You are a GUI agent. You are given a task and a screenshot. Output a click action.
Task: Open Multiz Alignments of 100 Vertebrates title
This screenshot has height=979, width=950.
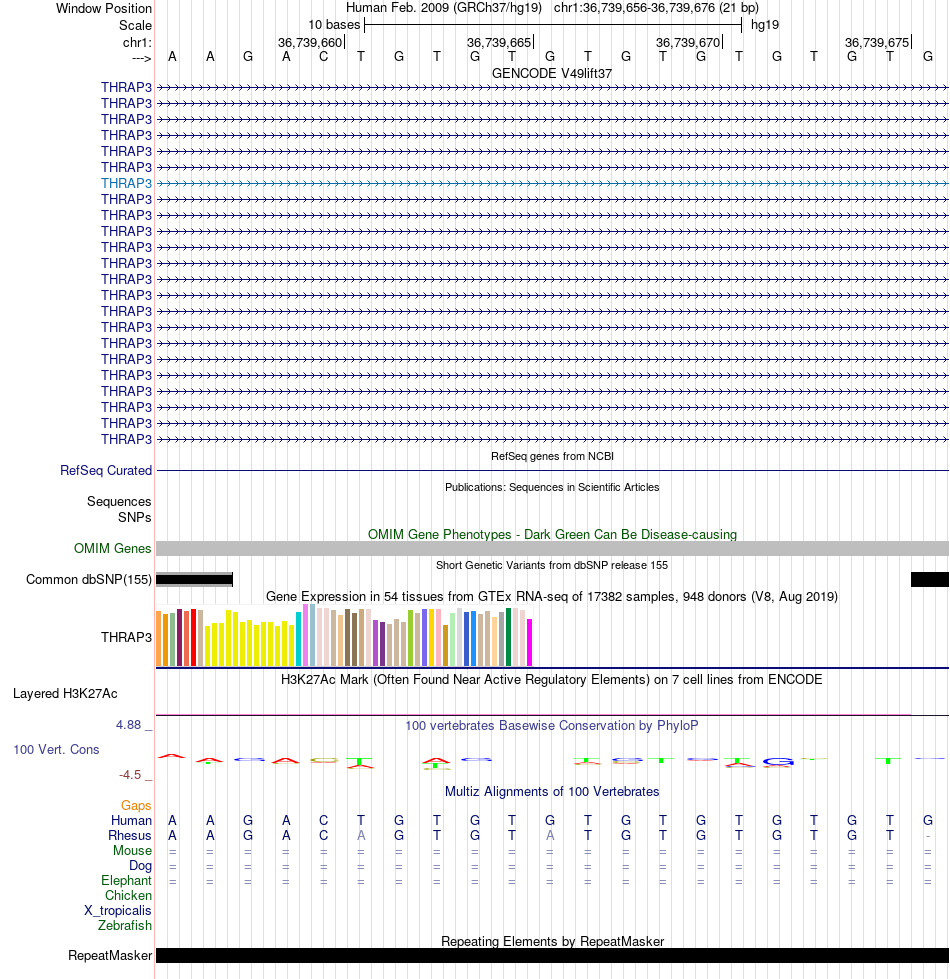tap(552, 792)
